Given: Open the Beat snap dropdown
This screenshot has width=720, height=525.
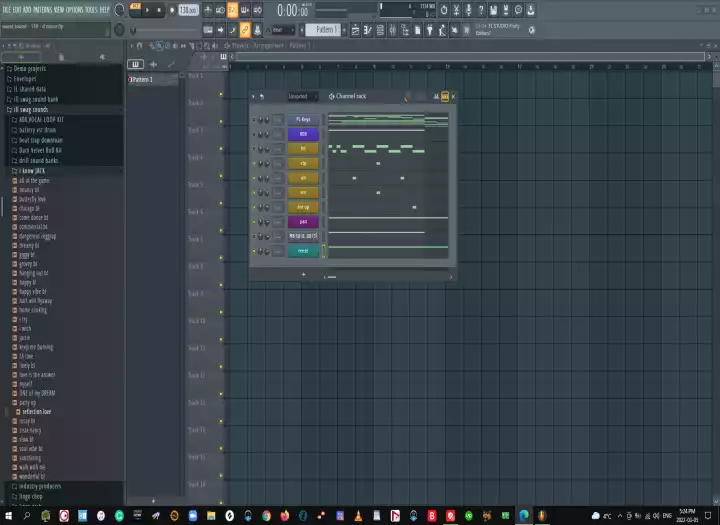Looking at the screenshot, I should (x=283, y=30).
